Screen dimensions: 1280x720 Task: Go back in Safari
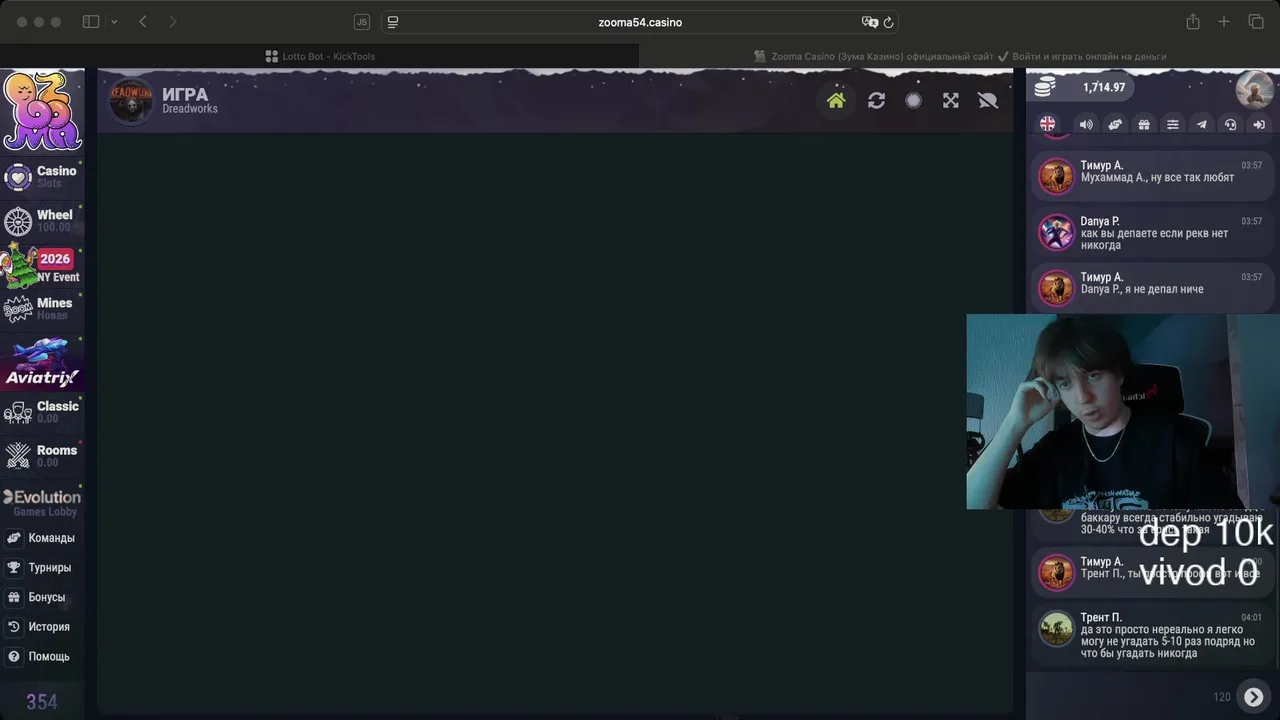(143, 22)
